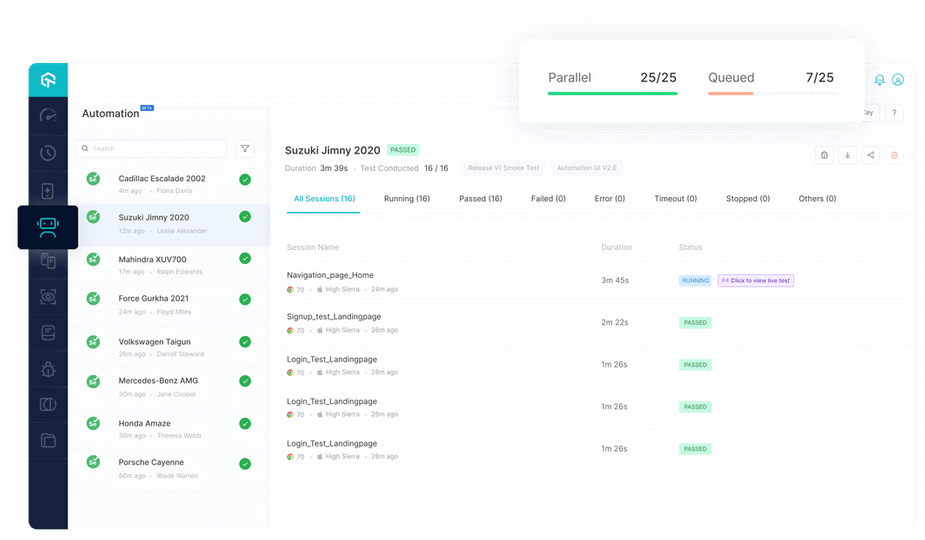Open the Honda Amaze build
Viewport: 925px width, 540px height.
(169, 429)
